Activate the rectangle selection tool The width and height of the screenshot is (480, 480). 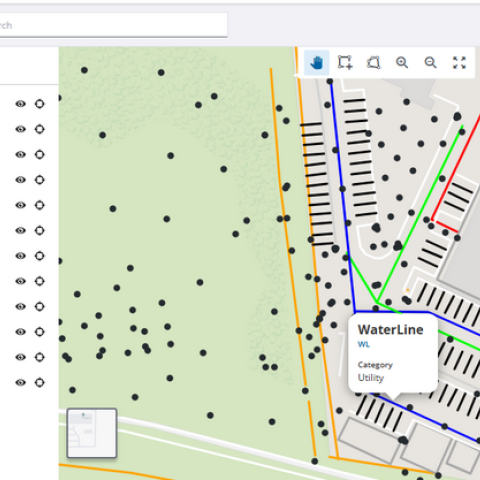tap(345, 62)
